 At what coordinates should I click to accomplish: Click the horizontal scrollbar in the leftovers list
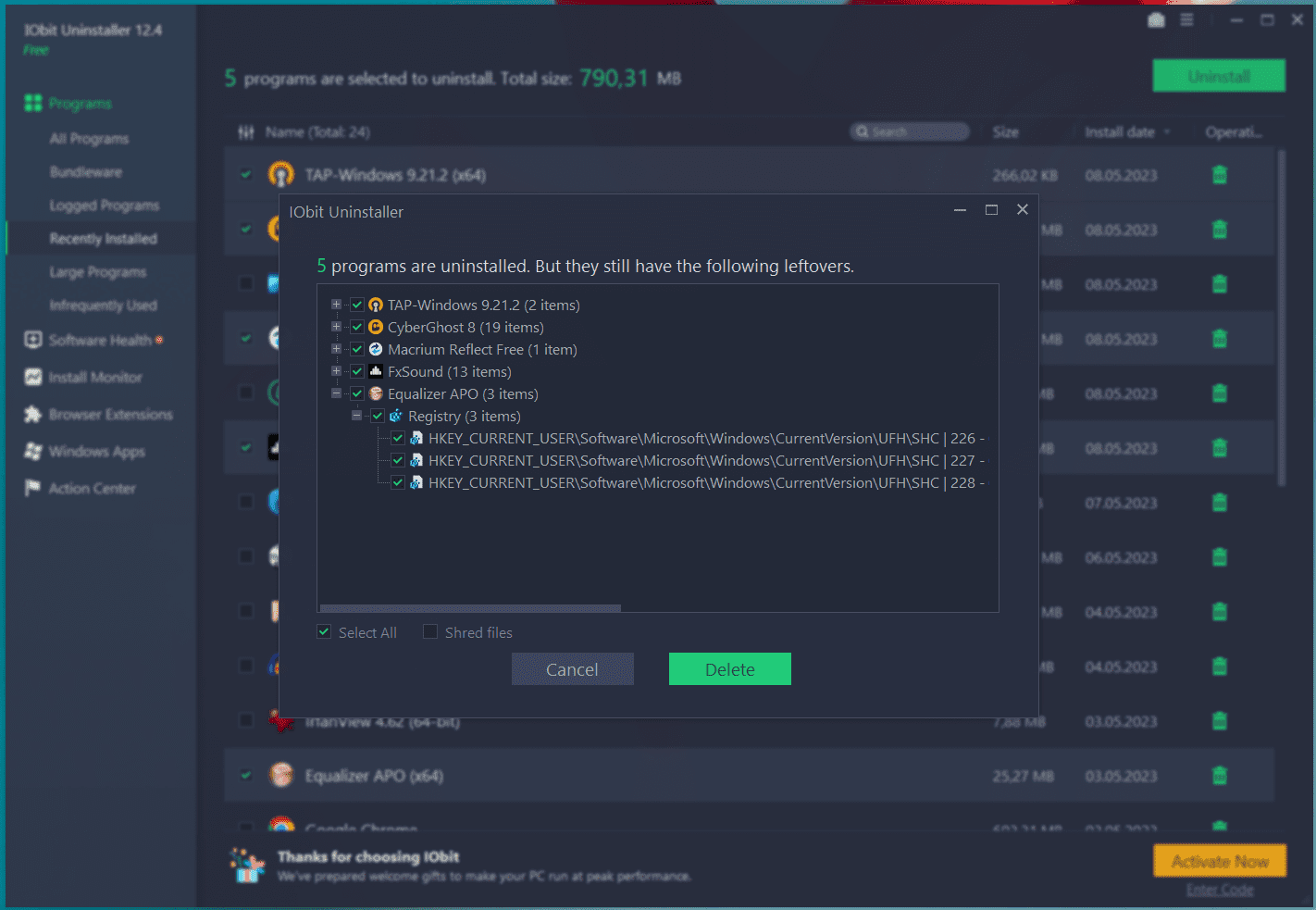click(x=470, y=608)
